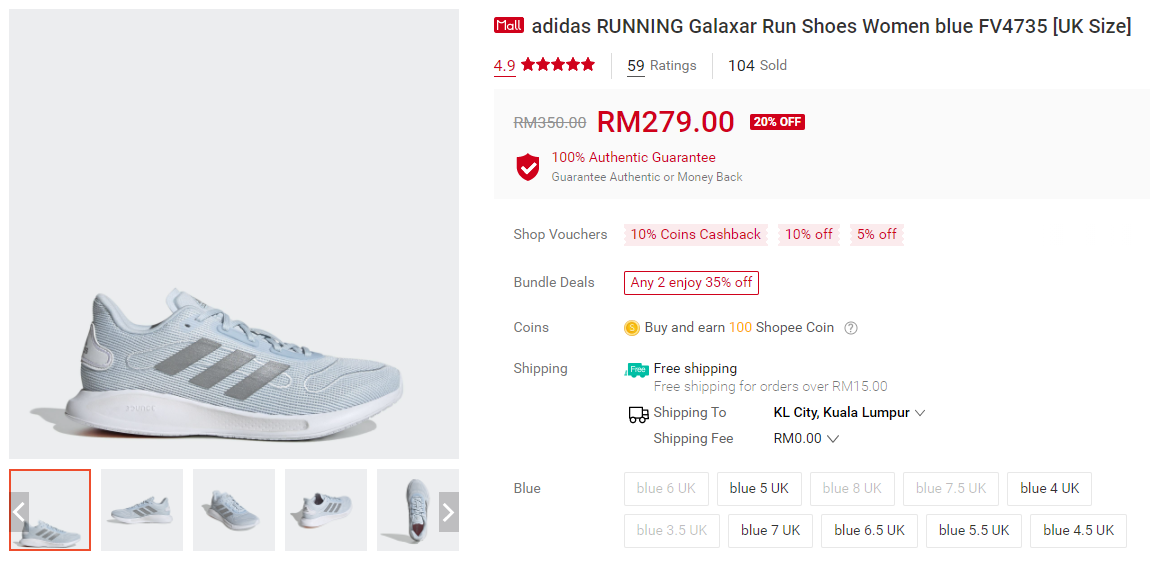
Task: Click the Authentic Guarantee shield icon
Action: (x=528, y=167)
